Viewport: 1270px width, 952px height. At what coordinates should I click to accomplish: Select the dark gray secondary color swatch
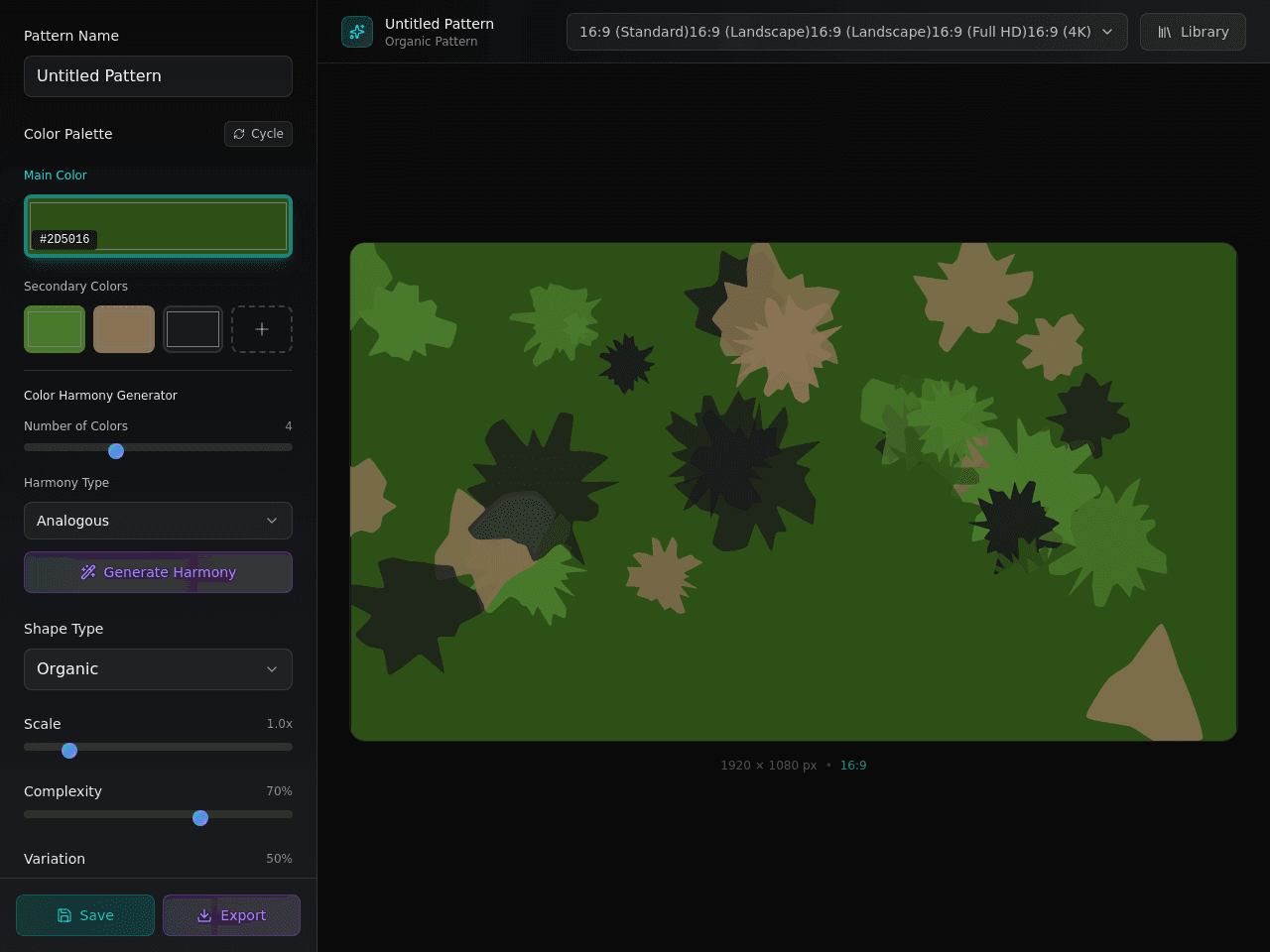tap(192, 329)
